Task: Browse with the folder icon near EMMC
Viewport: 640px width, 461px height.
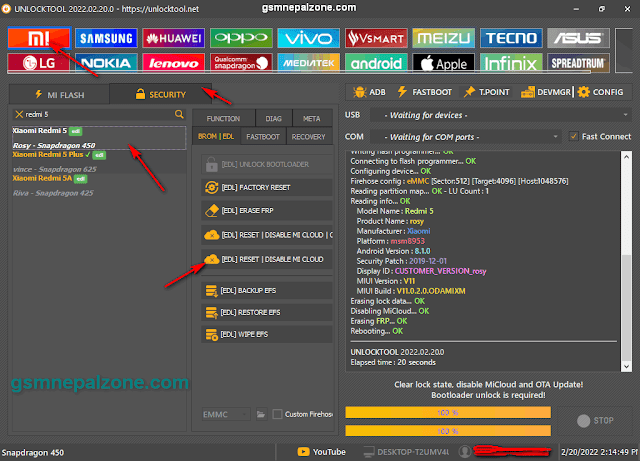Action: [261, 414]
